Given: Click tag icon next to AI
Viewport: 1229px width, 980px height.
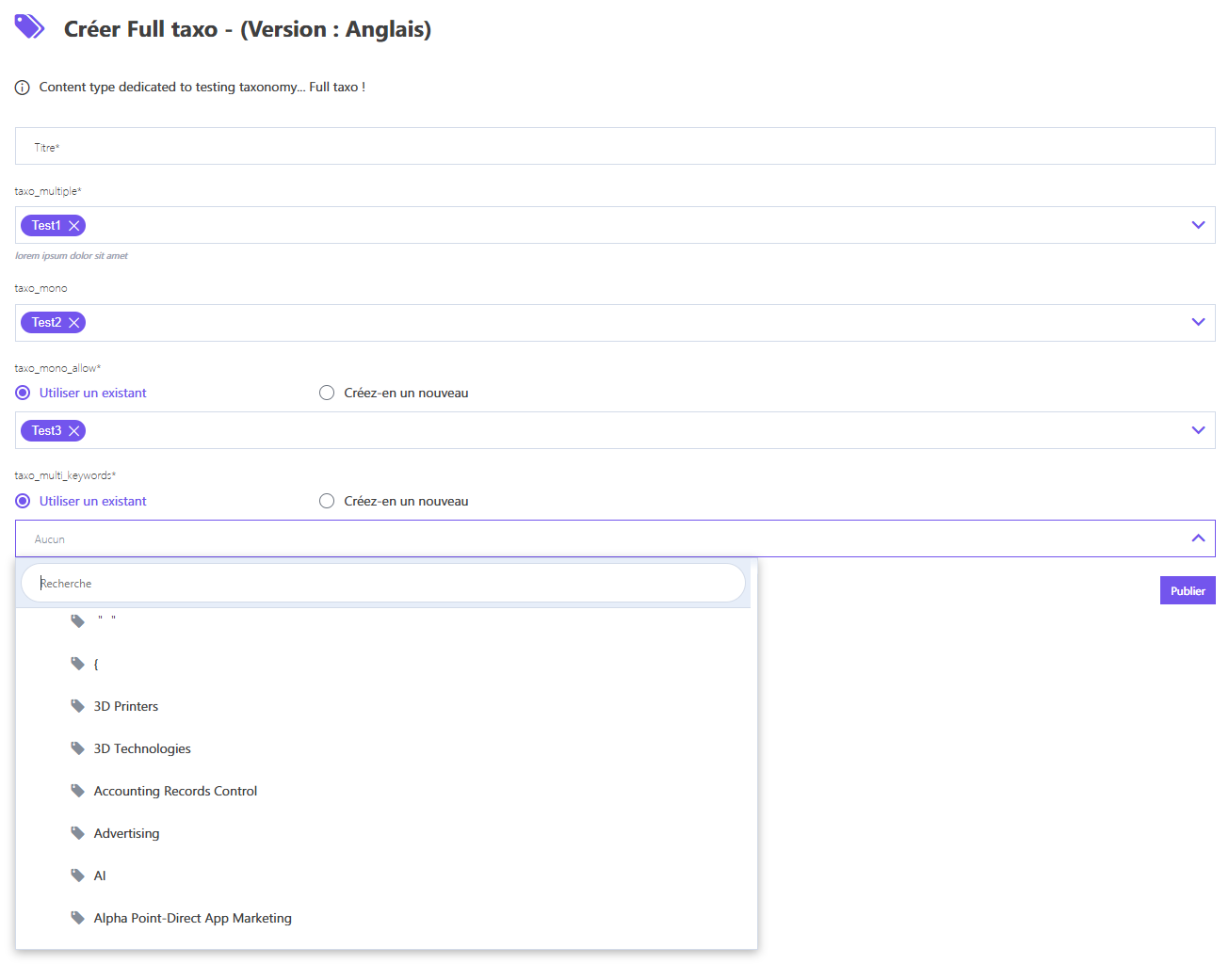Looking at the screenshot, I should click(78, 876).
